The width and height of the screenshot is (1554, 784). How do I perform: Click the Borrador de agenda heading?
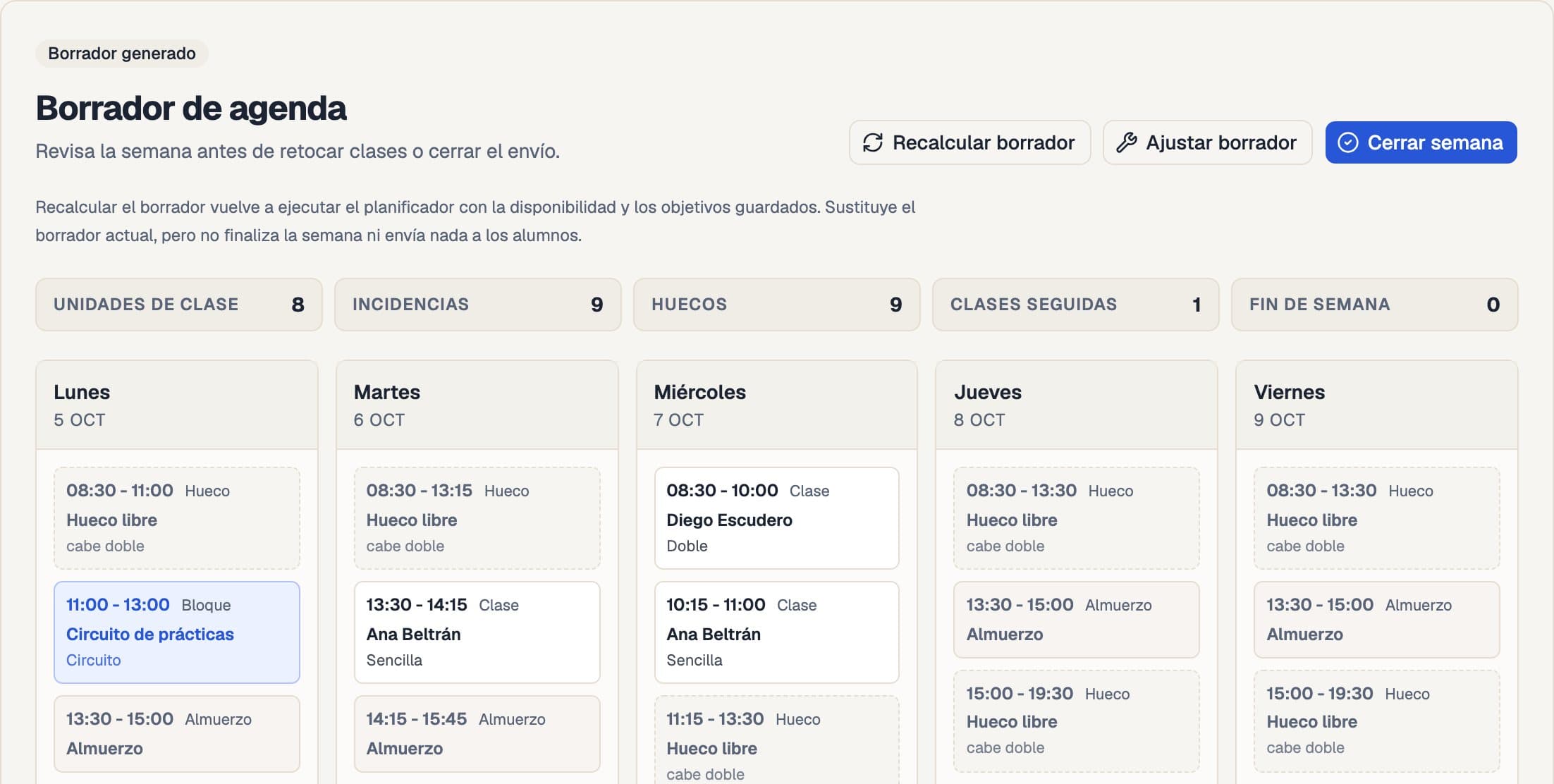(x=191, y=109)
